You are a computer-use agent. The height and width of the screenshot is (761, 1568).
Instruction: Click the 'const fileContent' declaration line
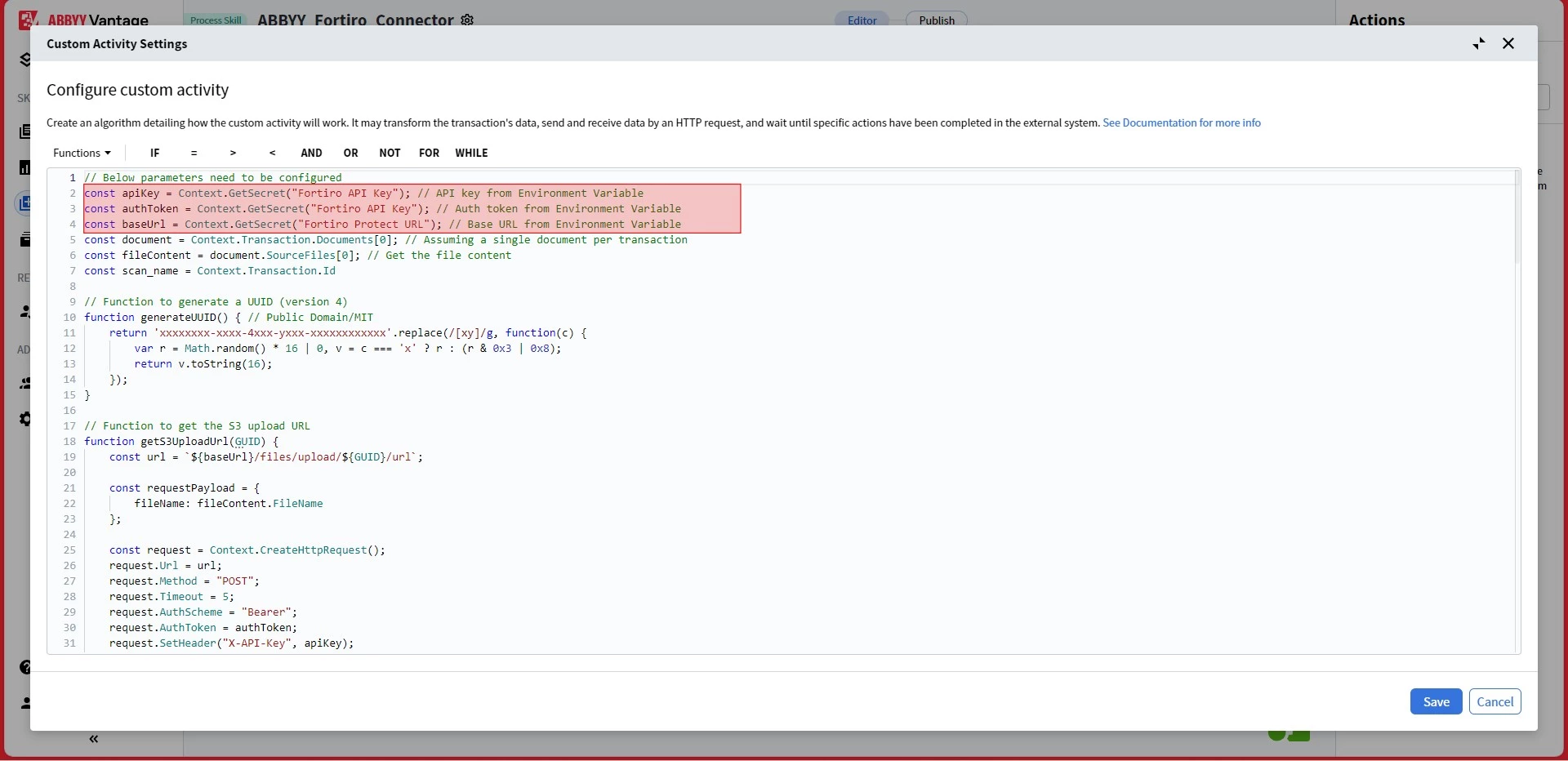[x=297, y=255]
